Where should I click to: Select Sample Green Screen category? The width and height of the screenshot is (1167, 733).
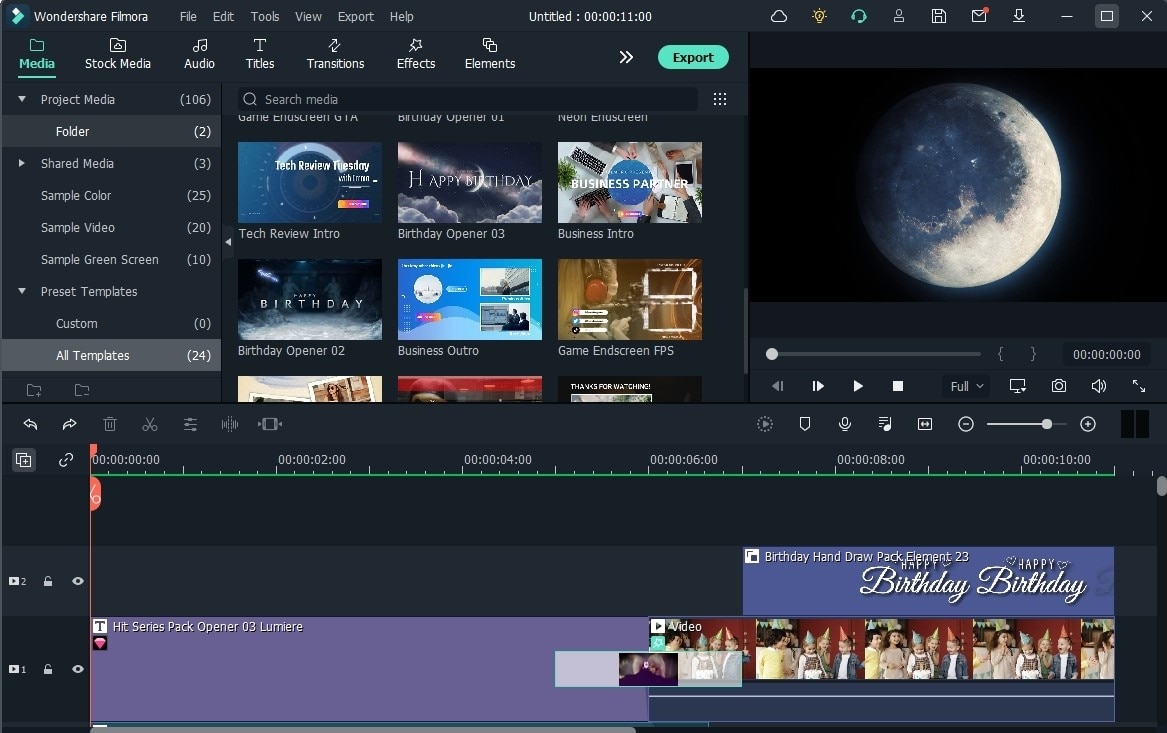[x=100, y=259]
